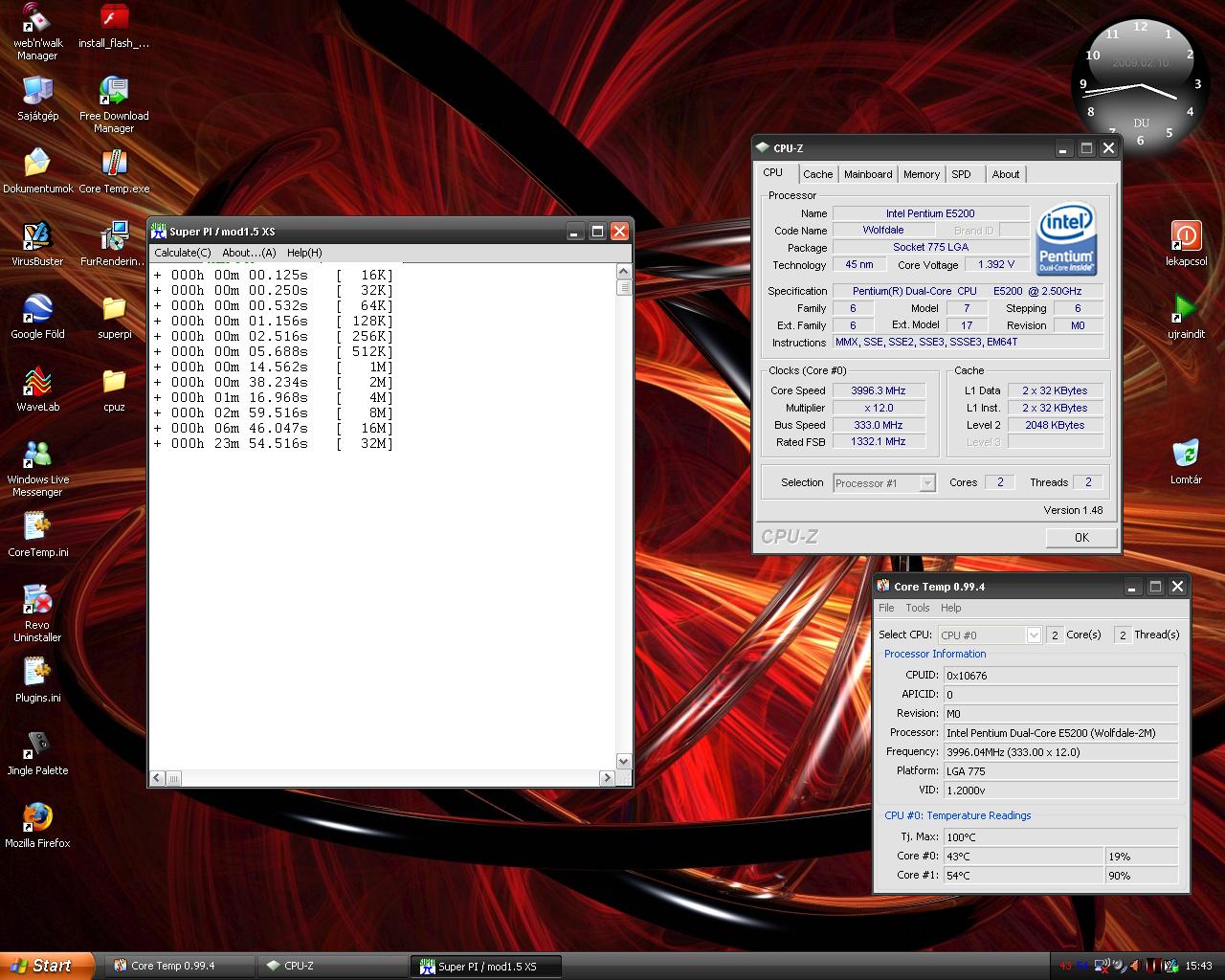1225x980 pixels.
Task: Open the ujraindit restart icon
Action: (x=1186, y=317)
